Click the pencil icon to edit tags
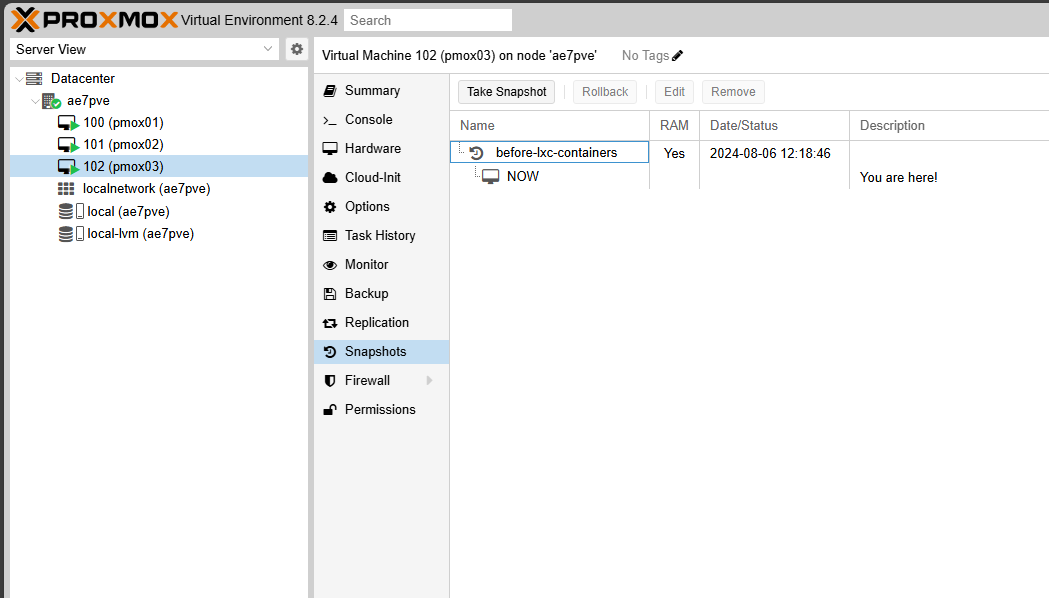Viewport: 1049px width, 598px height. point(678,56)
